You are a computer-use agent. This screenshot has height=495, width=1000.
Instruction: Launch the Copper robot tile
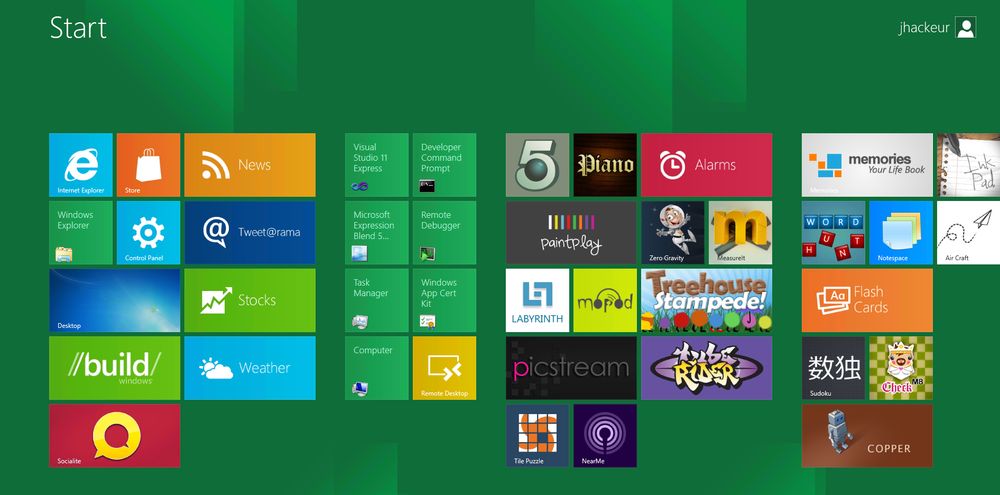tap(867, 436)
